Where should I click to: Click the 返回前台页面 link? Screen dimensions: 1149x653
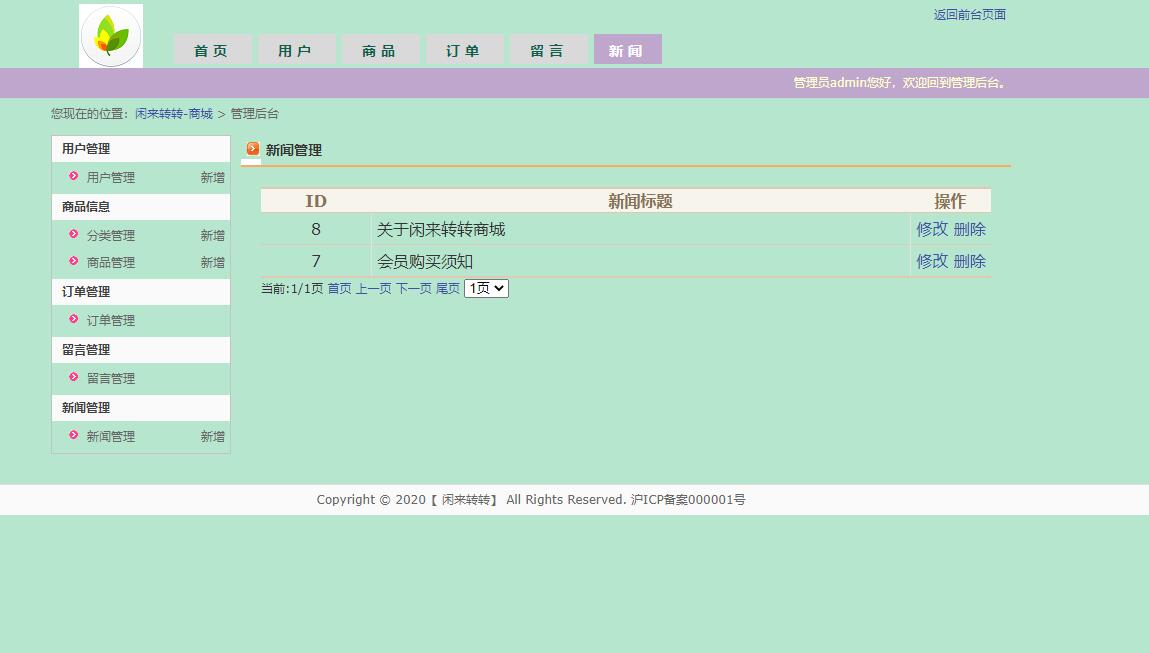[x=969, y=14]
